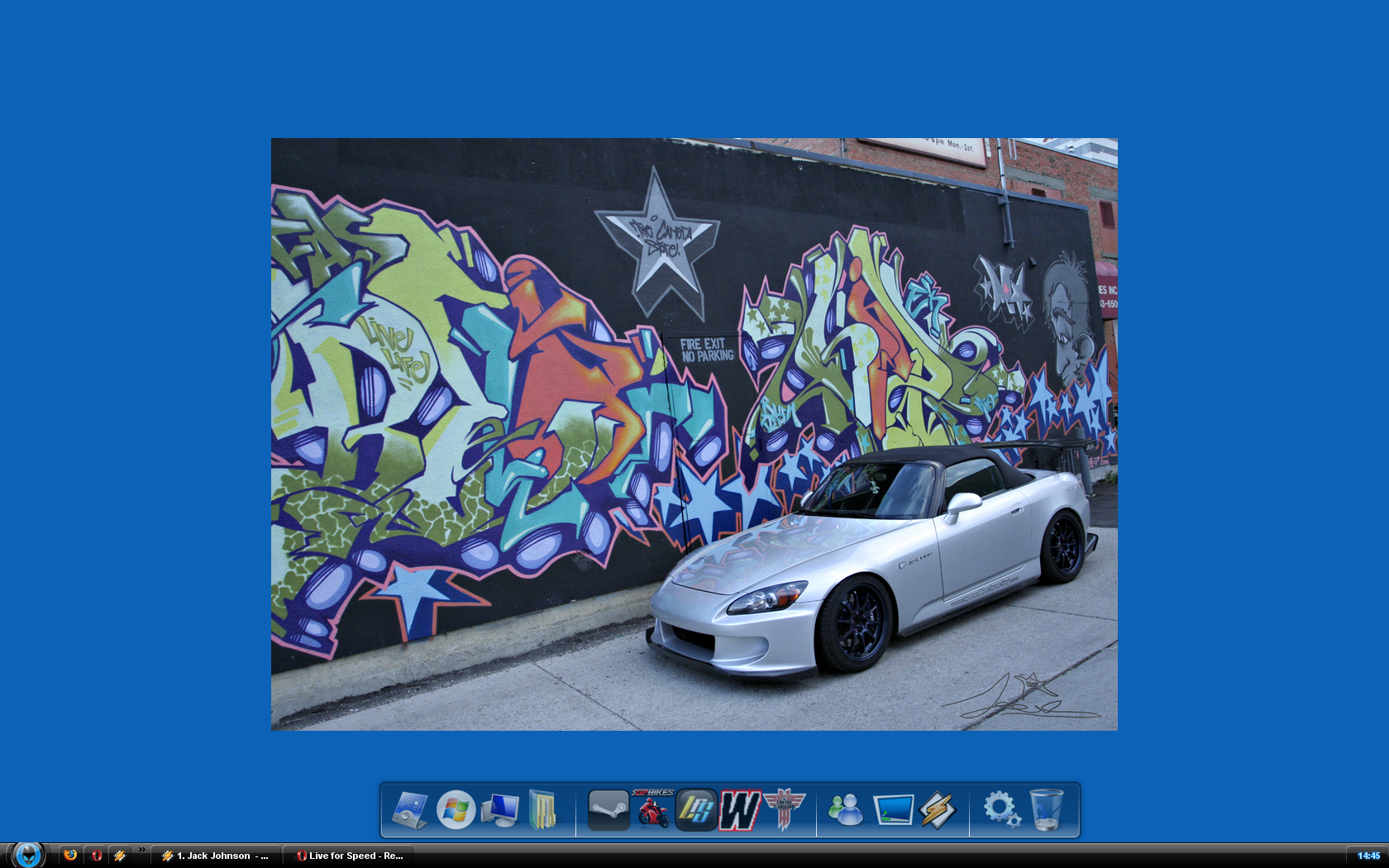Screen dimensions: 1389x868
Task: Click the graffiti car wallpaper image
Action: point(694,434)
